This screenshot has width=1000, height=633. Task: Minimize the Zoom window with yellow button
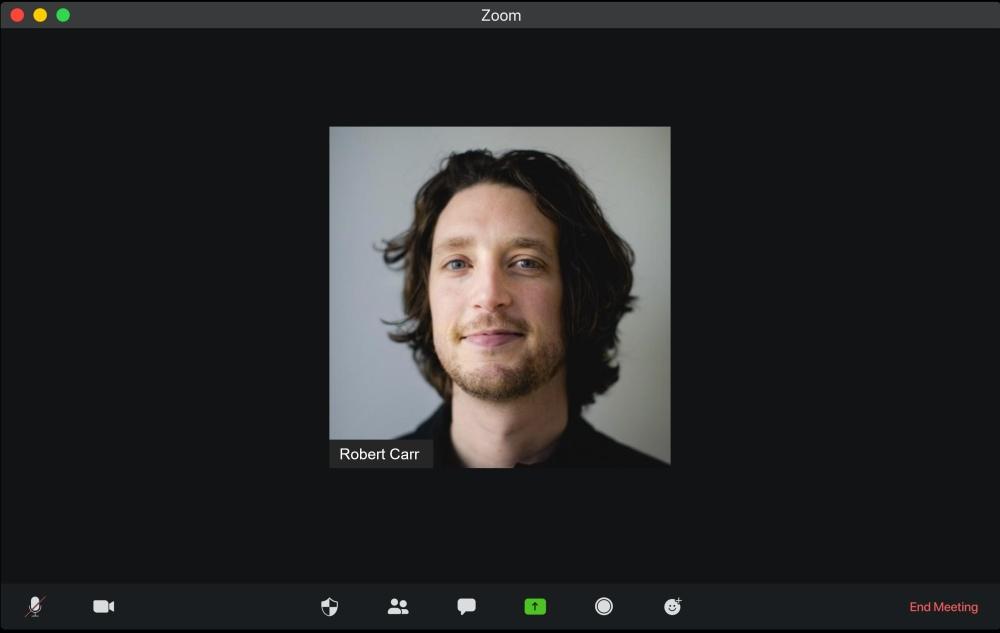[x=40, y=15]
